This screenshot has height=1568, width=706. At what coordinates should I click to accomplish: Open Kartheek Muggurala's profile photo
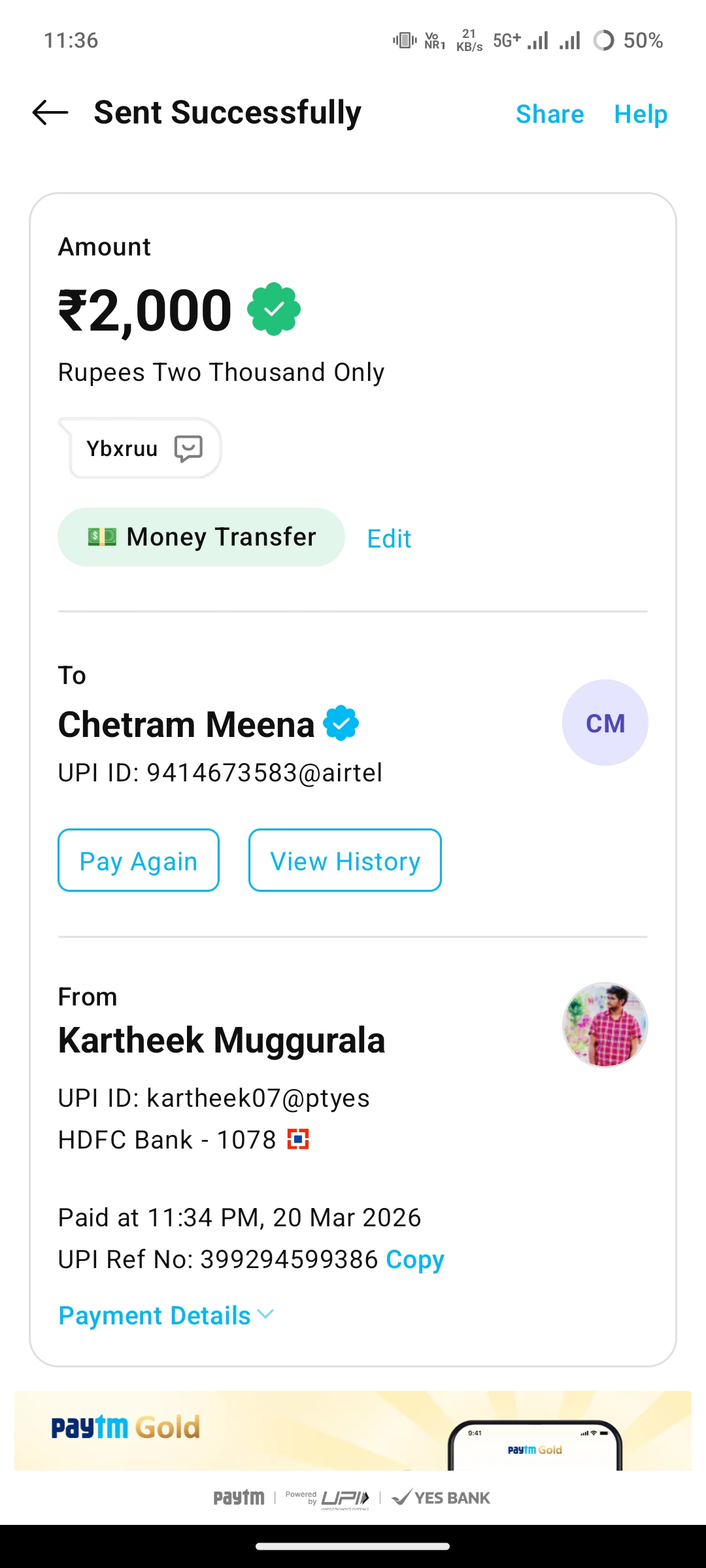point(605,1024)
